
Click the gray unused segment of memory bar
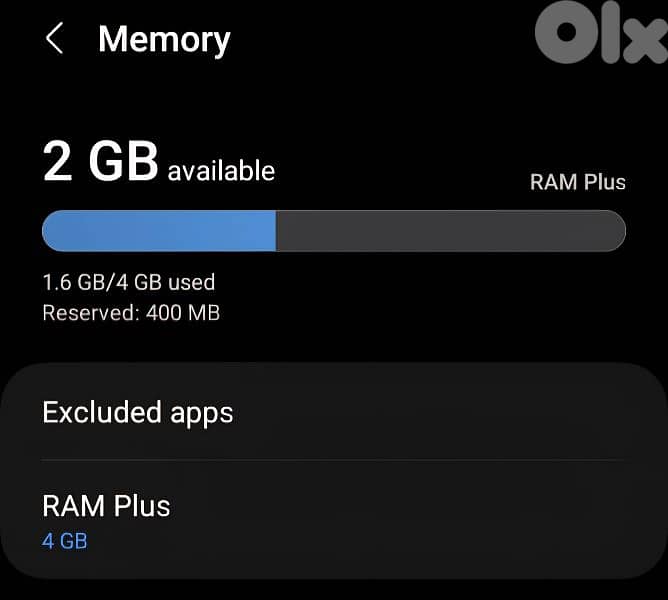tap(451, 231)
